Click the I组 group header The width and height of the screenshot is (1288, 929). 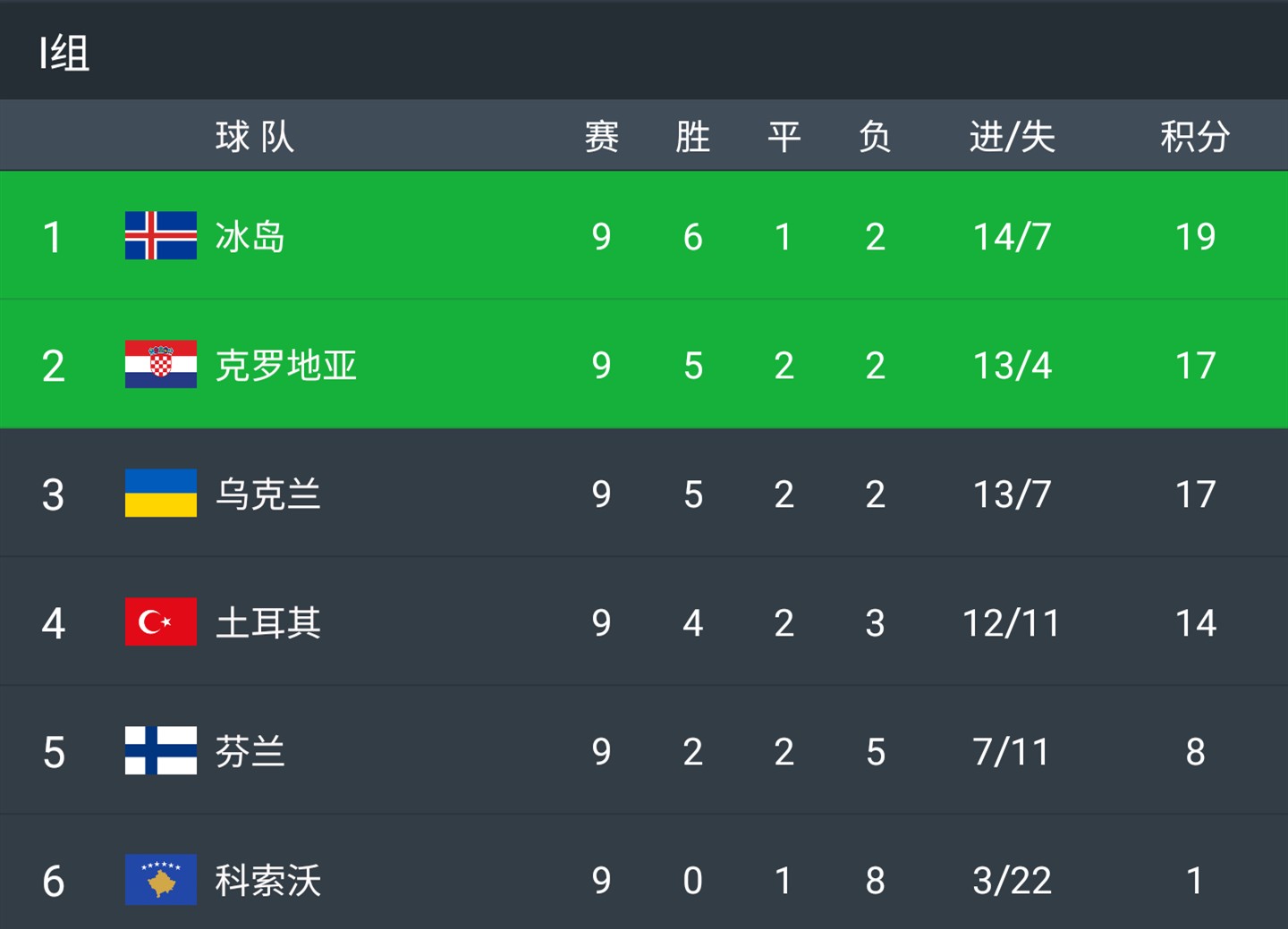[63, 54]
